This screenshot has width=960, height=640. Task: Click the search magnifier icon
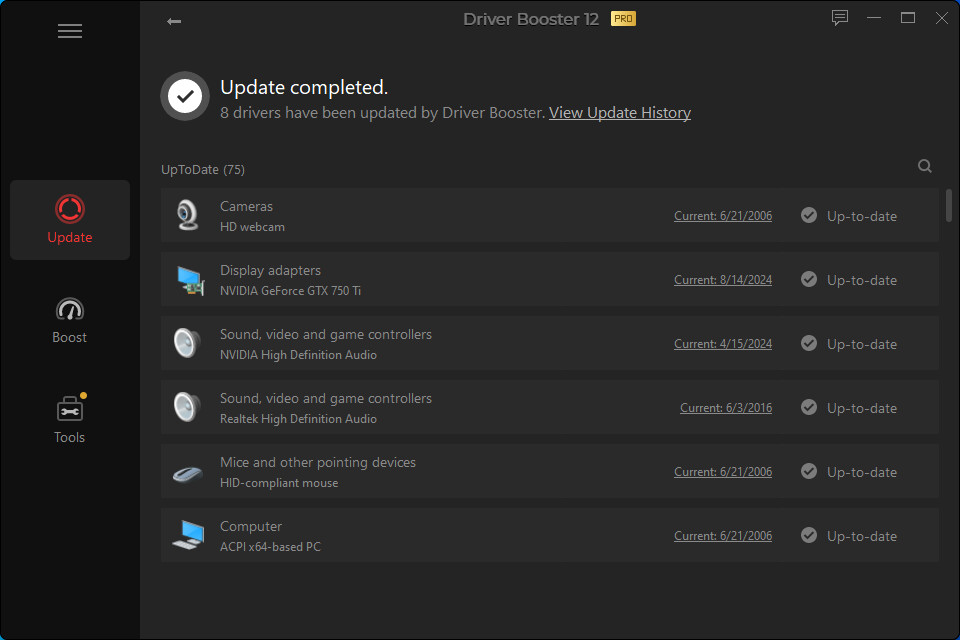[x=925, y=167]
